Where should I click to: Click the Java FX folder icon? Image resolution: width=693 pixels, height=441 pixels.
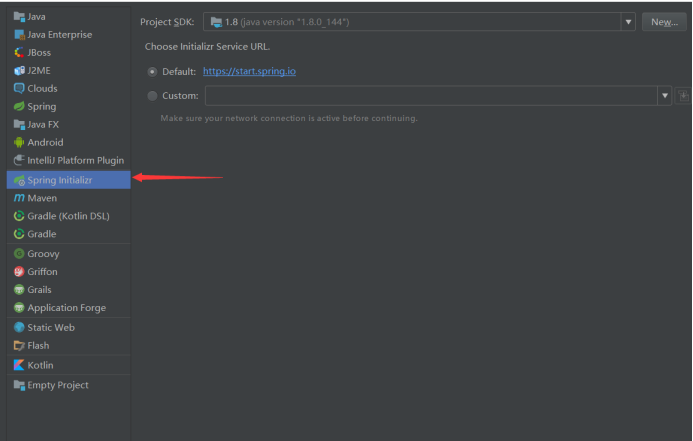pyautogui.click(x=19, y=125)
